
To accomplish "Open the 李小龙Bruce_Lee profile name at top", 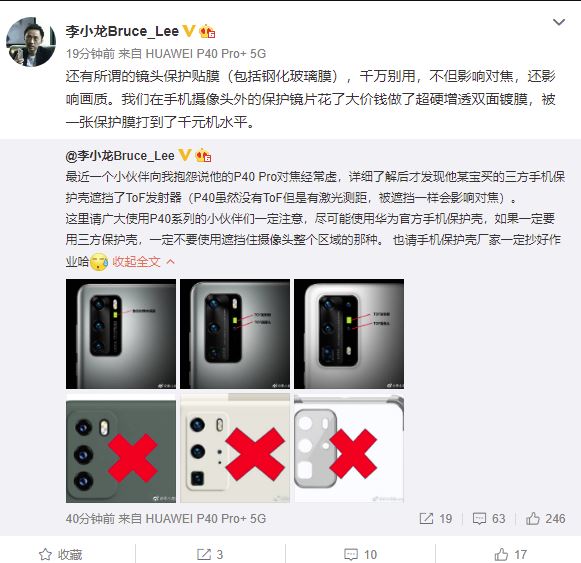I will tap(122, 31).
